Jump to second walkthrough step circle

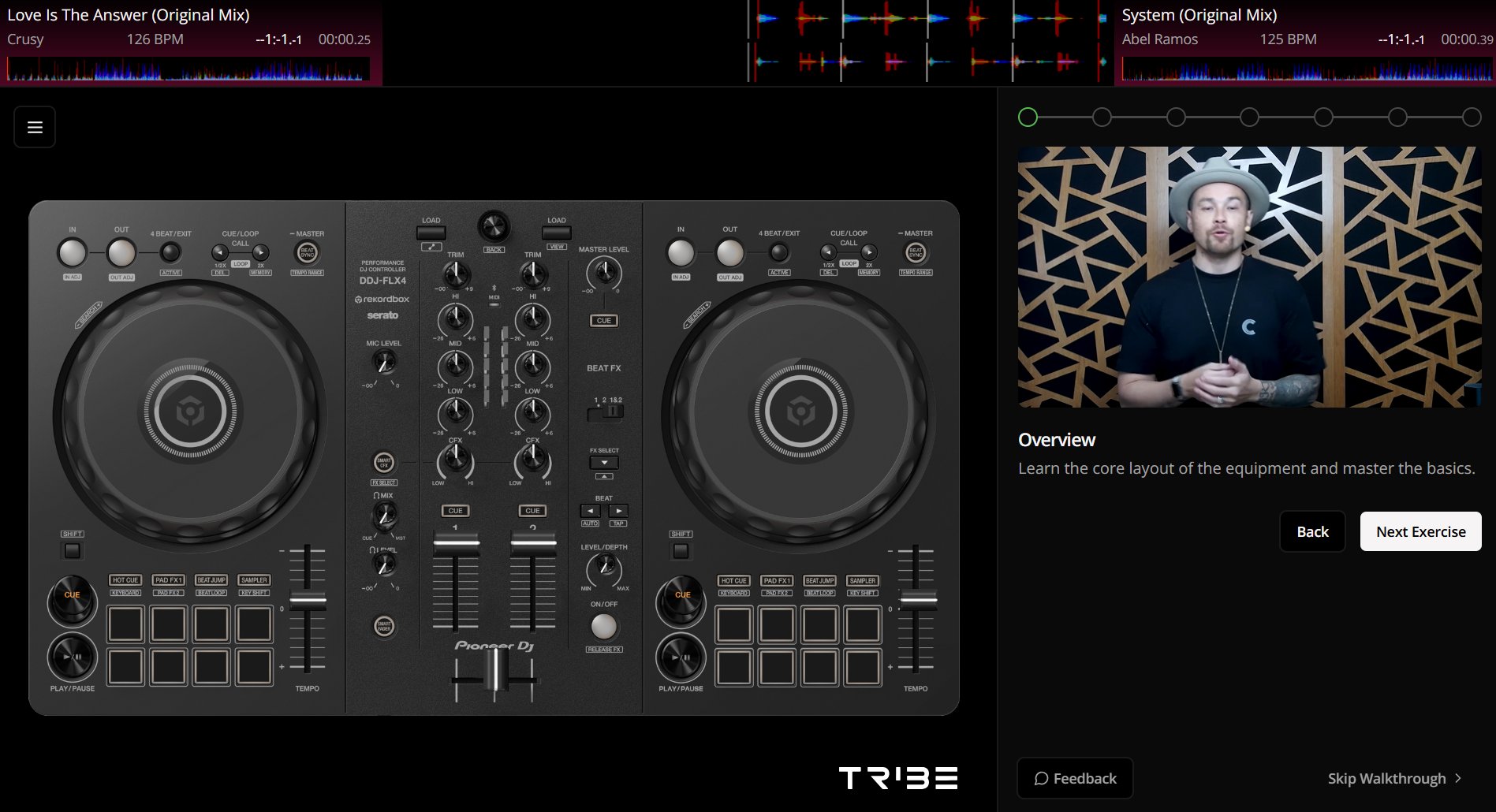coord(1102,117)
